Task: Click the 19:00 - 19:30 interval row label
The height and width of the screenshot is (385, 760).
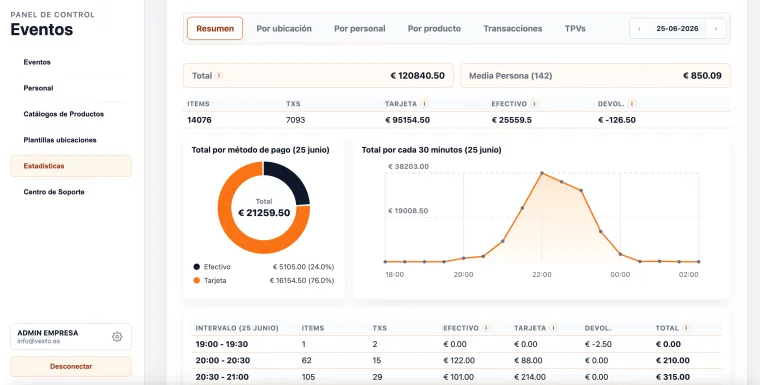Action: [222, 344]
